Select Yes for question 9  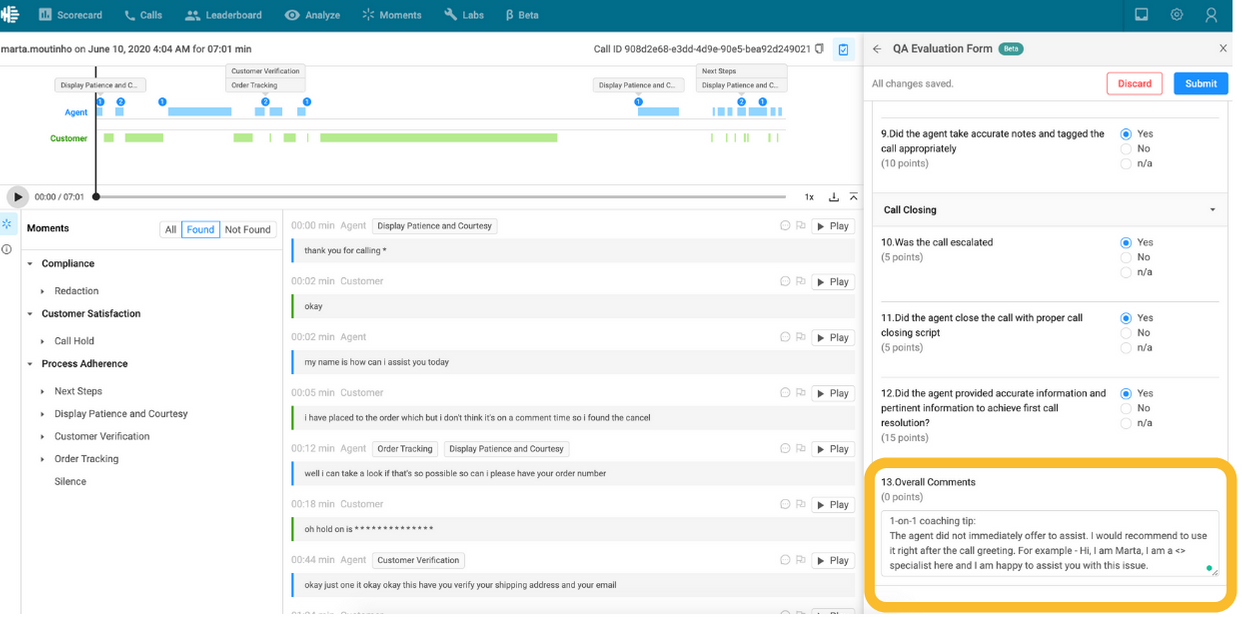pyautogui.click(x=1126, y=134)
